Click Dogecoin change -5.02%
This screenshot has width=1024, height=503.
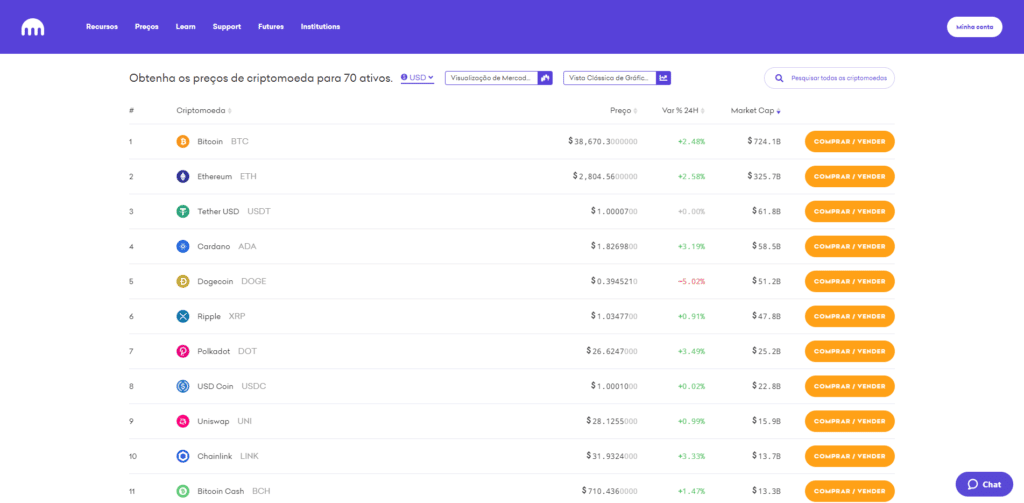click(691, 282)
